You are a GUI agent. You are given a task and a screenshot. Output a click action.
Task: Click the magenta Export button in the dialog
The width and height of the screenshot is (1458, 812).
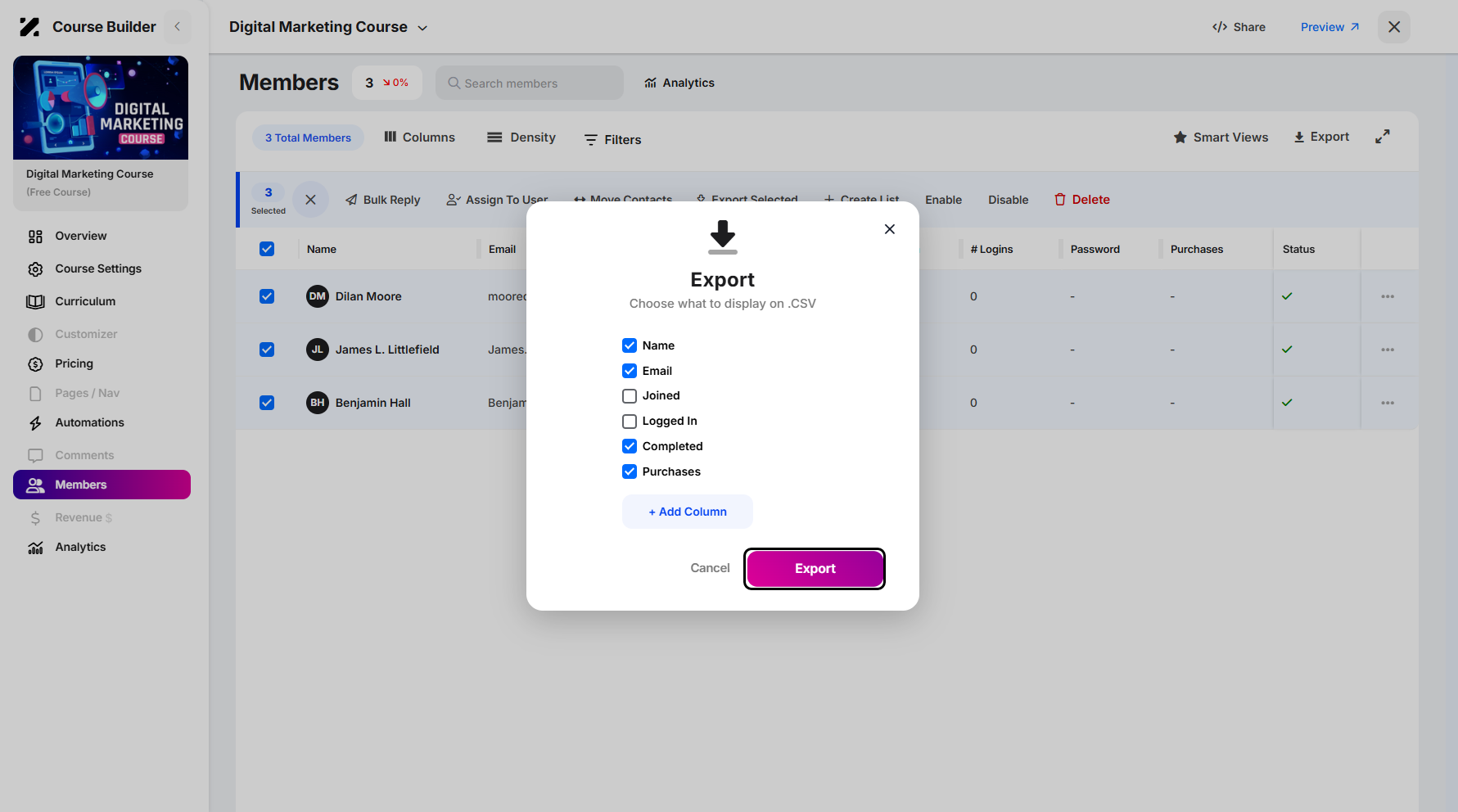815,569
